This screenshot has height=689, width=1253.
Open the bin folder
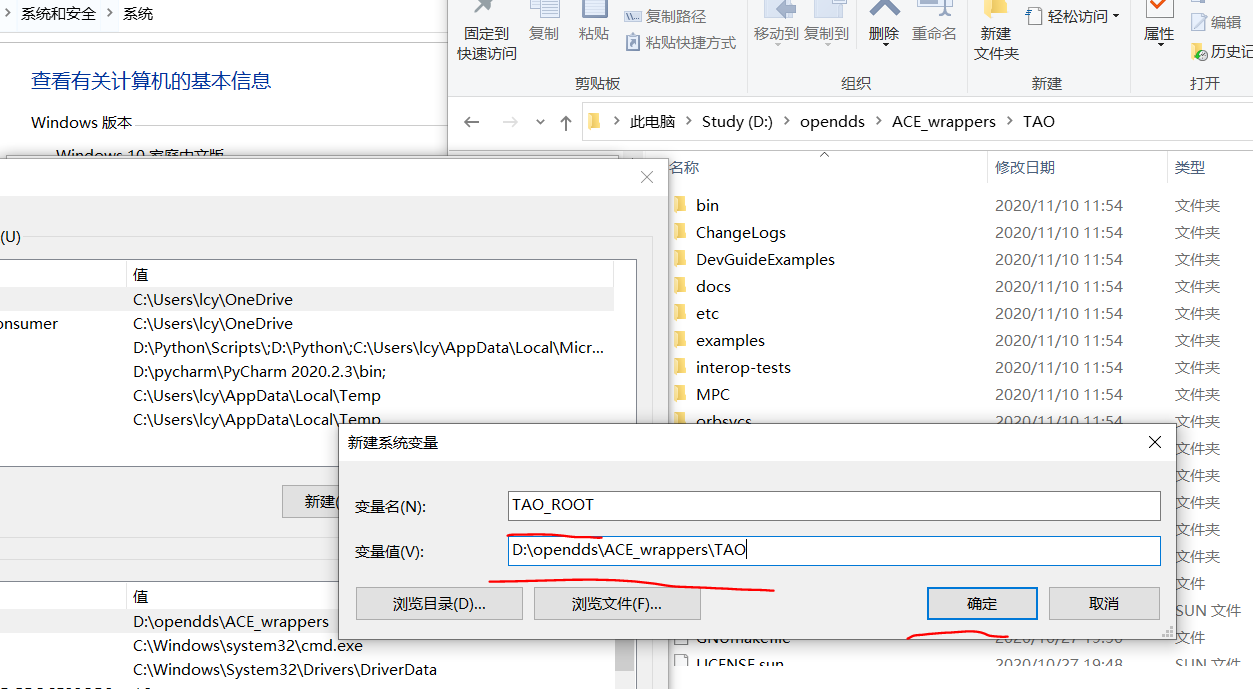(707, 204)
